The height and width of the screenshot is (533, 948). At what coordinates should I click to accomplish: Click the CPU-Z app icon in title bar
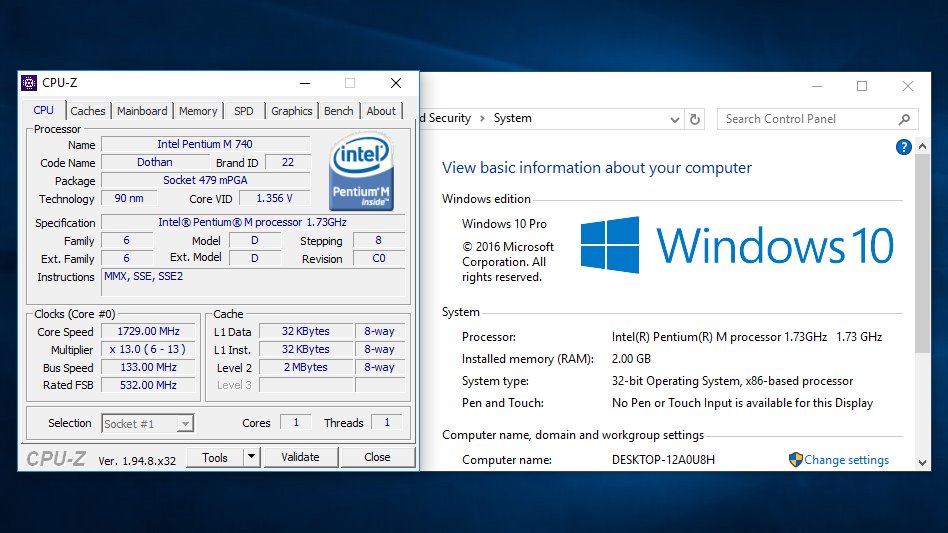point(29,83)
